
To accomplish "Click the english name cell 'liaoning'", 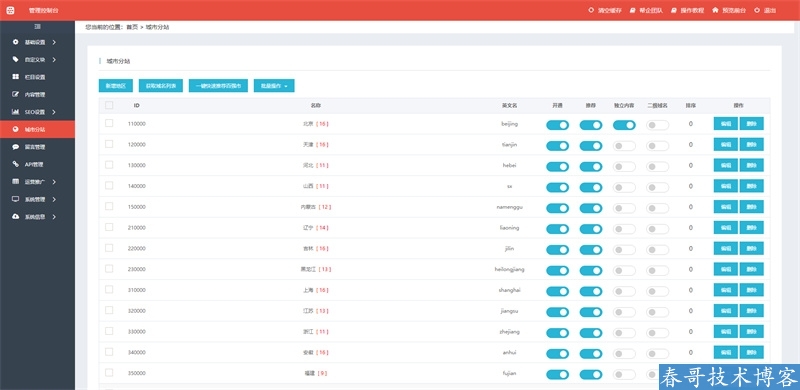I will pyautogui.click(x=510, y=228).
